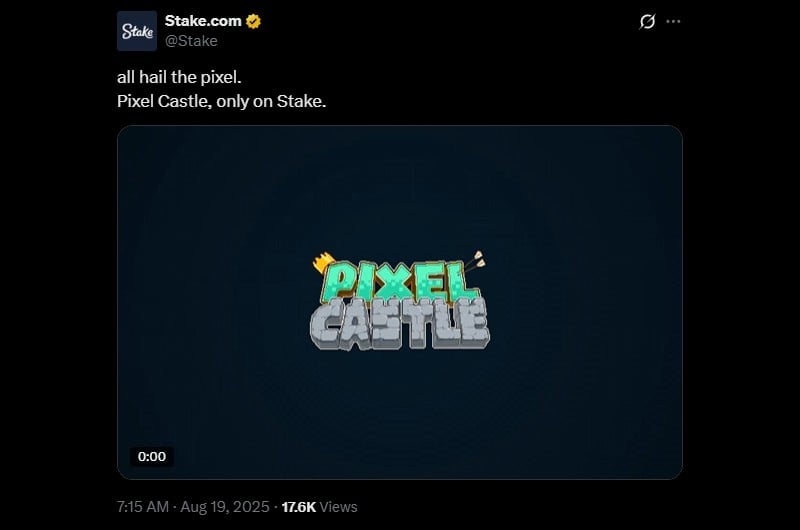This screenshot has width=800, height=530.
Task: Click the 'all hail the pixel.' text
Action: 179,78
